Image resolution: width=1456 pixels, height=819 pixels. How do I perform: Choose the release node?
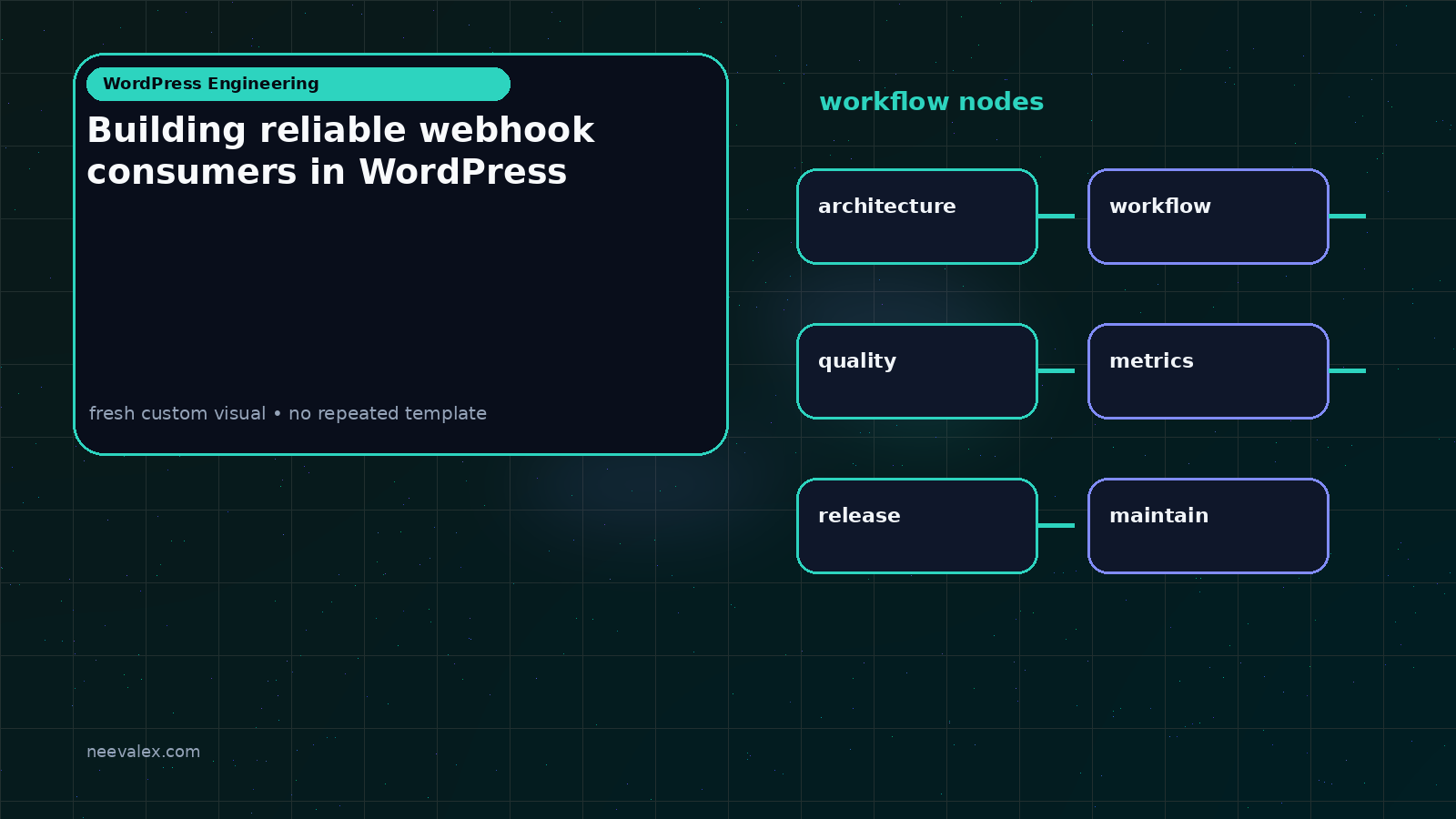click(917, 526)
